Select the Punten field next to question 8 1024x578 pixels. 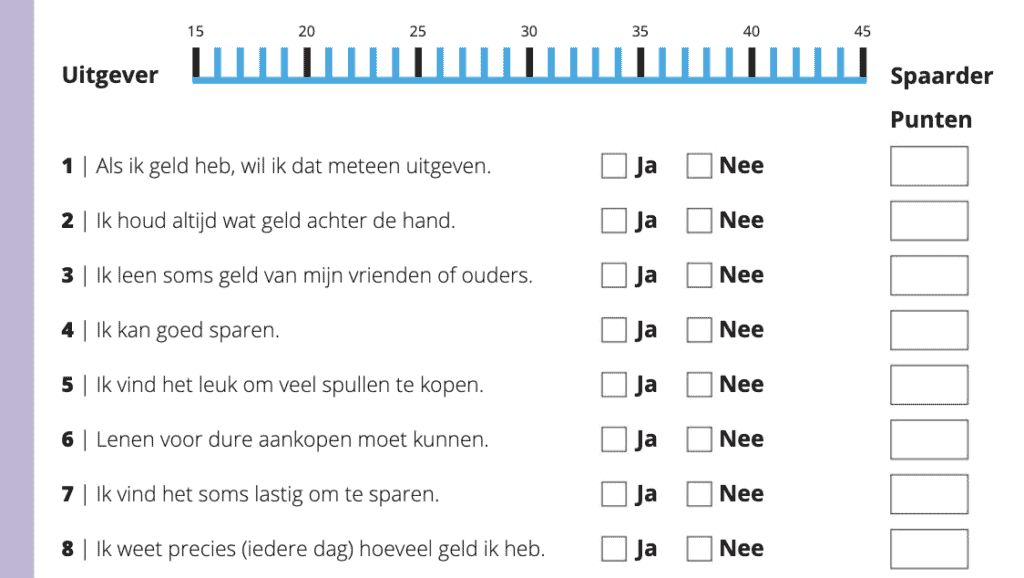coord(929,548)
